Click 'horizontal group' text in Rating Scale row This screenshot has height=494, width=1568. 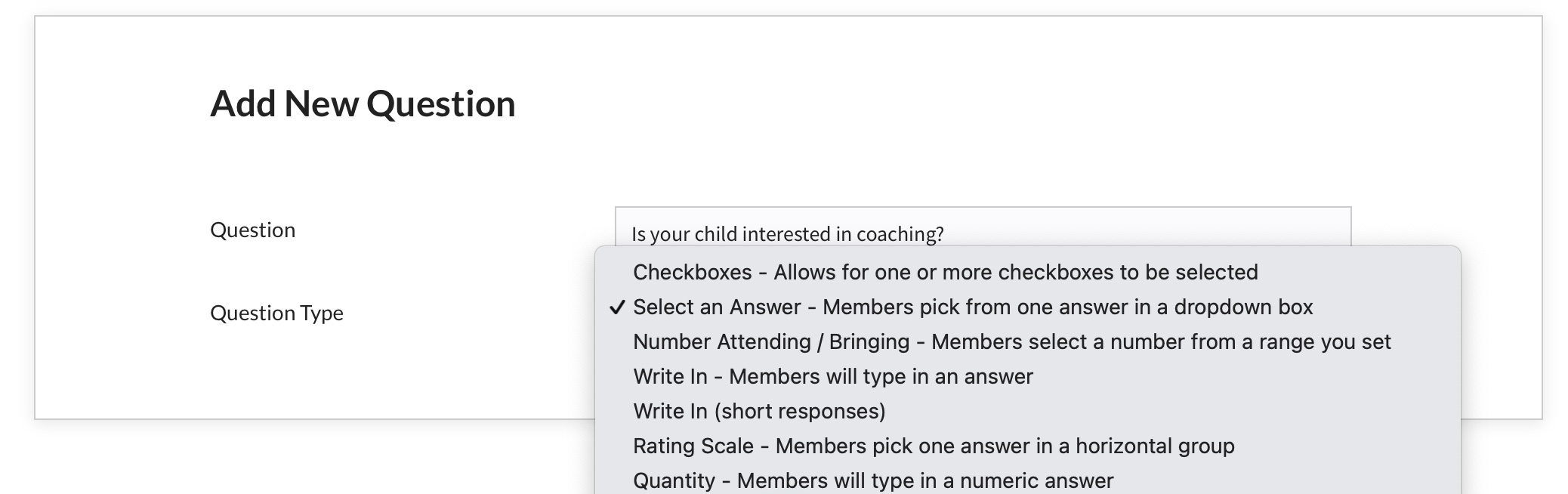(1154, 446)
